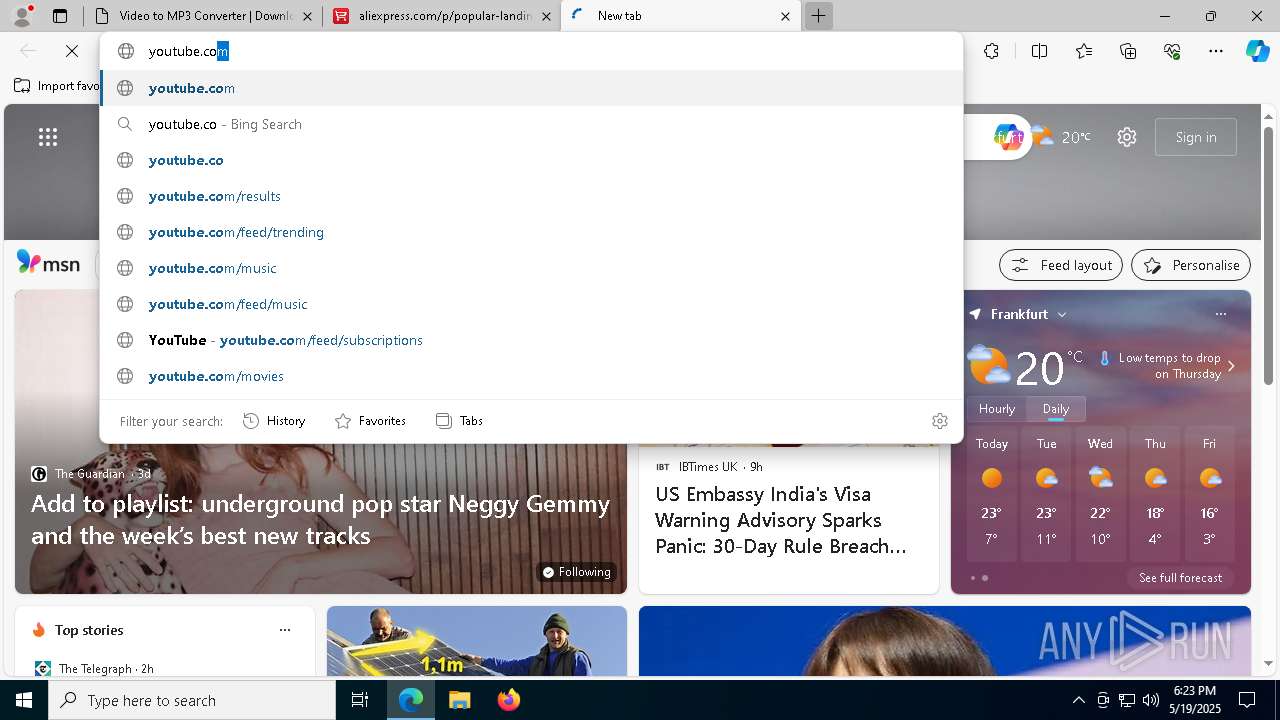This screenshot has width=1280, height=720.
Task: Open the Extensions puzzle icon
Action: click(991, 51)
